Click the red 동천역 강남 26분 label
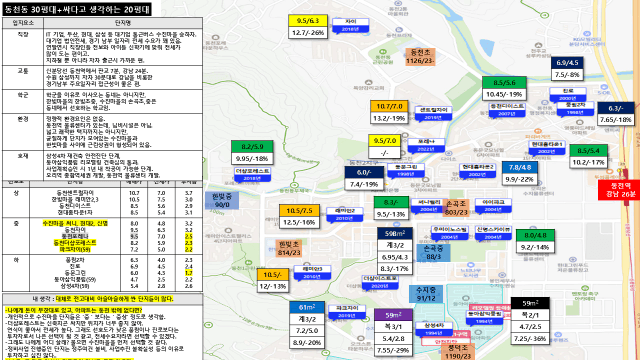This screenshot has width=640, height=360. [x=620, y=190]
